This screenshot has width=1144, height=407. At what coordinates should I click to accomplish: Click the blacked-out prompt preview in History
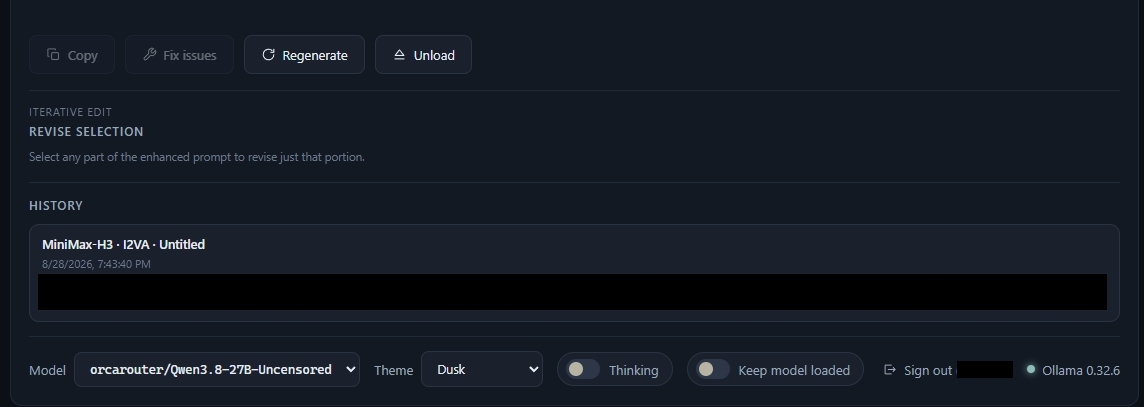(x=572, y=292)
